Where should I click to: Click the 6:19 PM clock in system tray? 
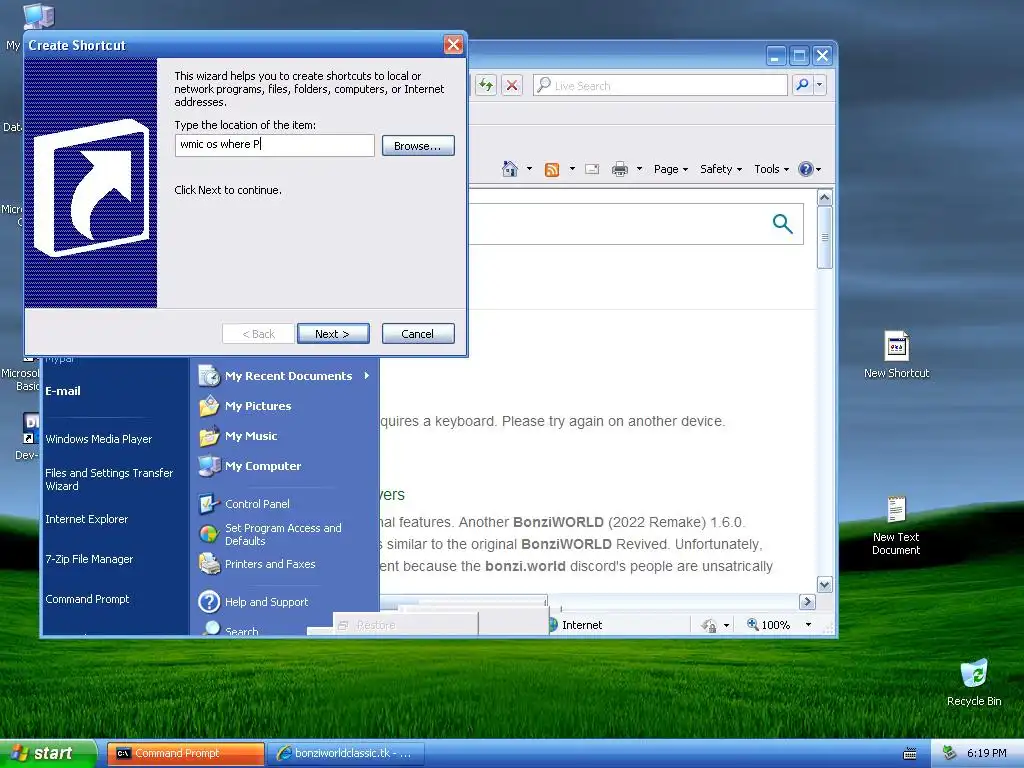(x=986, y=753)
